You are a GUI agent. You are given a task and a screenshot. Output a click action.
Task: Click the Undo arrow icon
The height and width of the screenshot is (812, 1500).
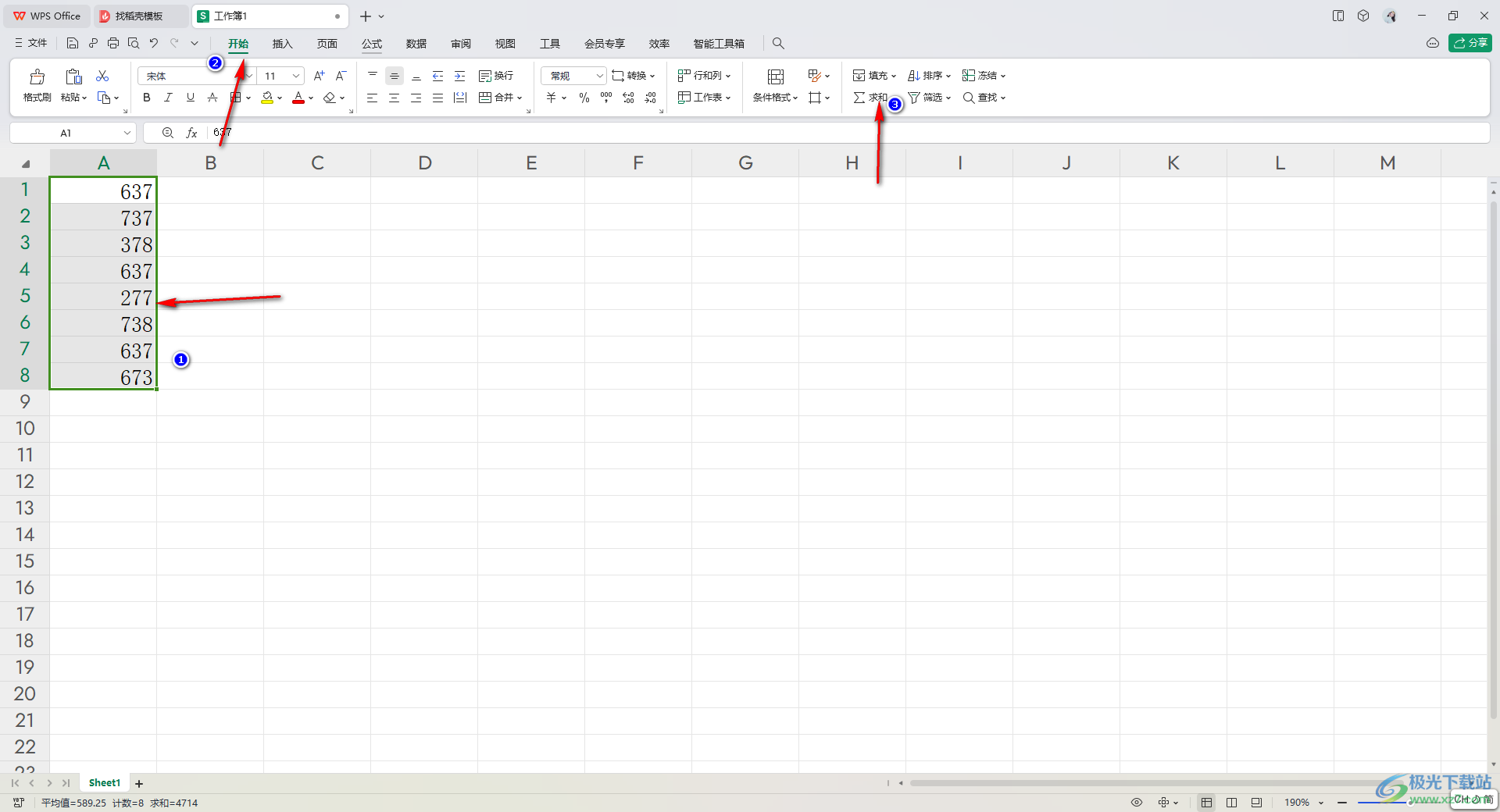pos(154,43)
